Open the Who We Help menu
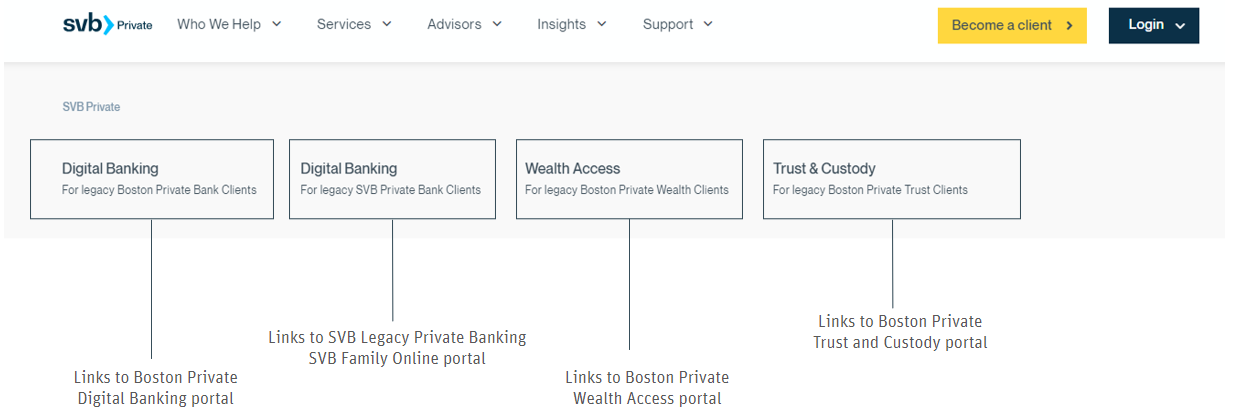 point(229,24)
